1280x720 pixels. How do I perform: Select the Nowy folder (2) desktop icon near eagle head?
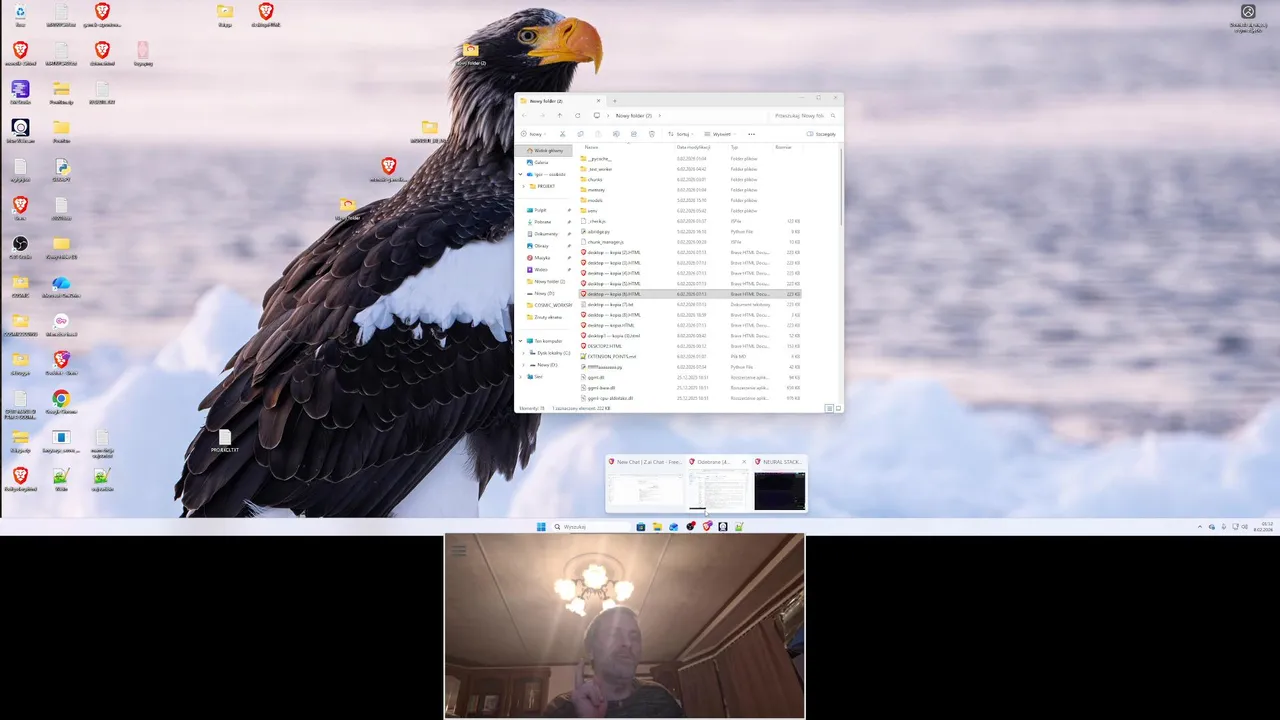(470, 54)
